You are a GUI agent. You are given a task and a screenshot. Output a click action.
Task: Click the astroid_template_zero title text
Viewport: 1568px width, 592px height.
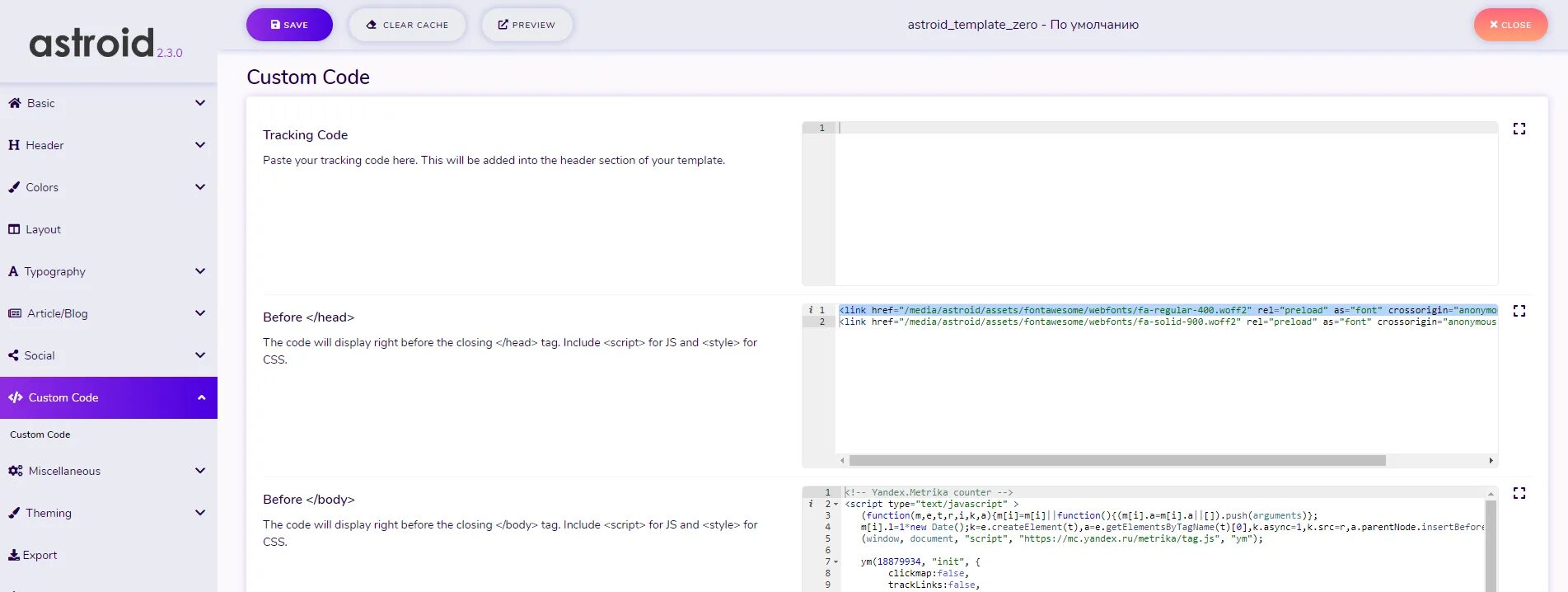(1023, 25)
